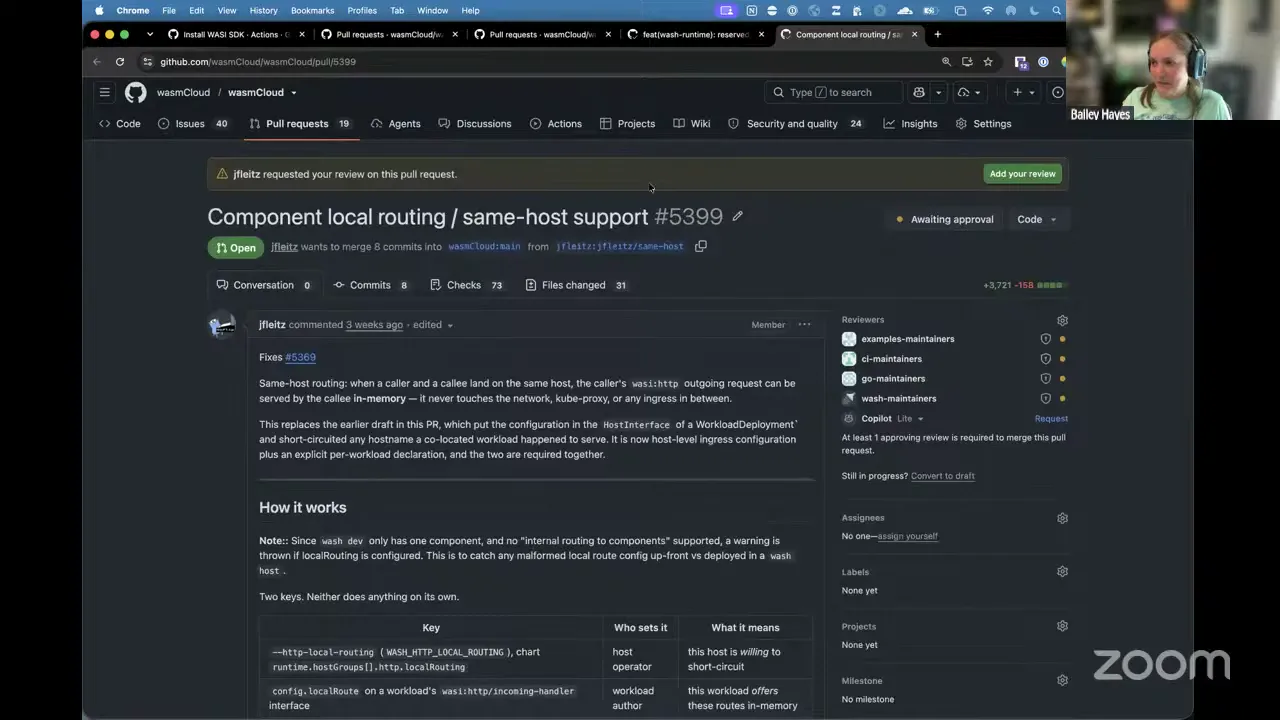Viewport: 1280px width, 720px height.
Task: Select the Conversation tab
Action: click(x=264, y=285)
